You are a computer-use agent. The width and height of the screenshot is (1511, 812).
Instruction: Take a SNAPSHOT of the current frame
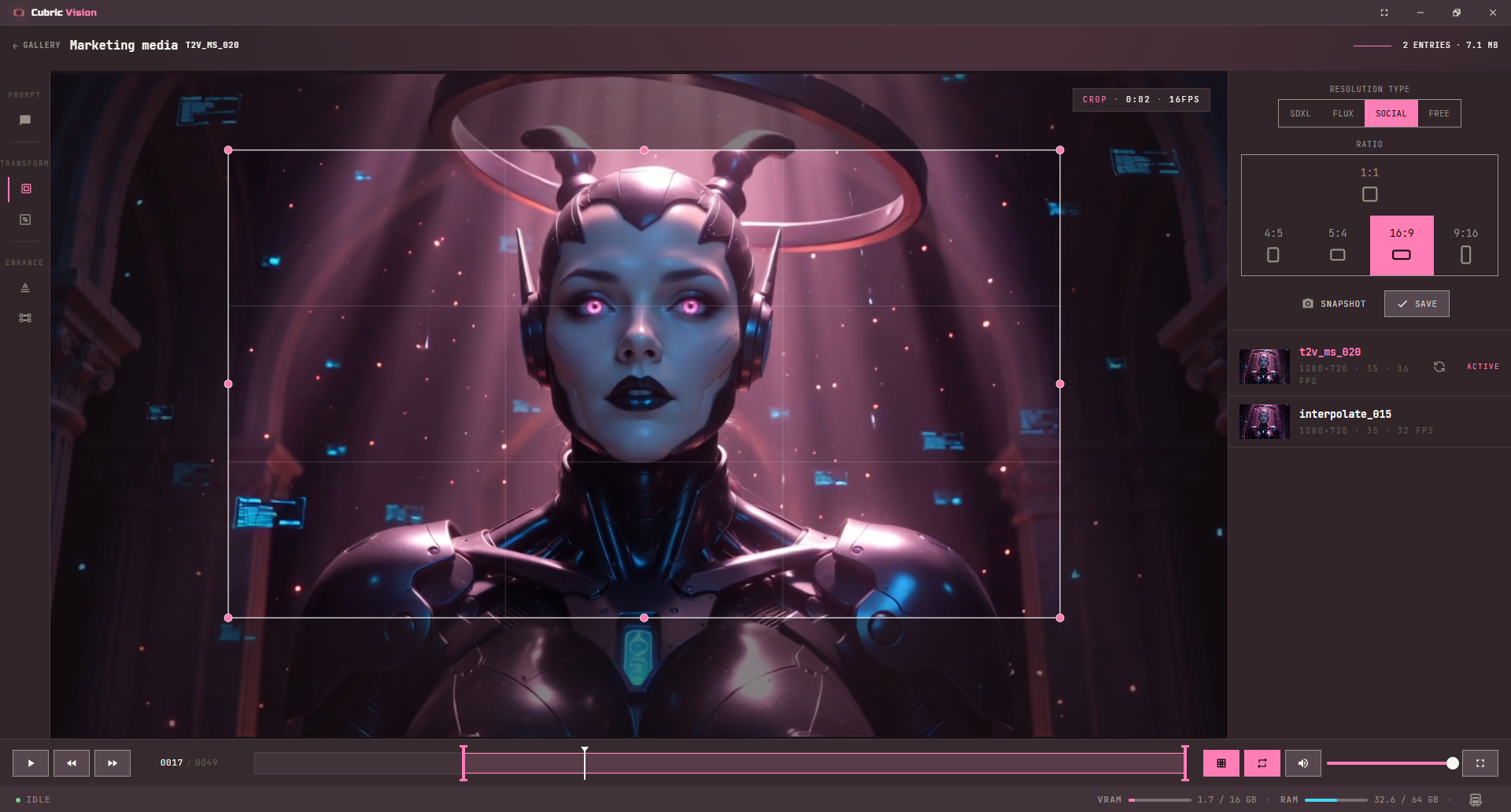(1334, 304)
